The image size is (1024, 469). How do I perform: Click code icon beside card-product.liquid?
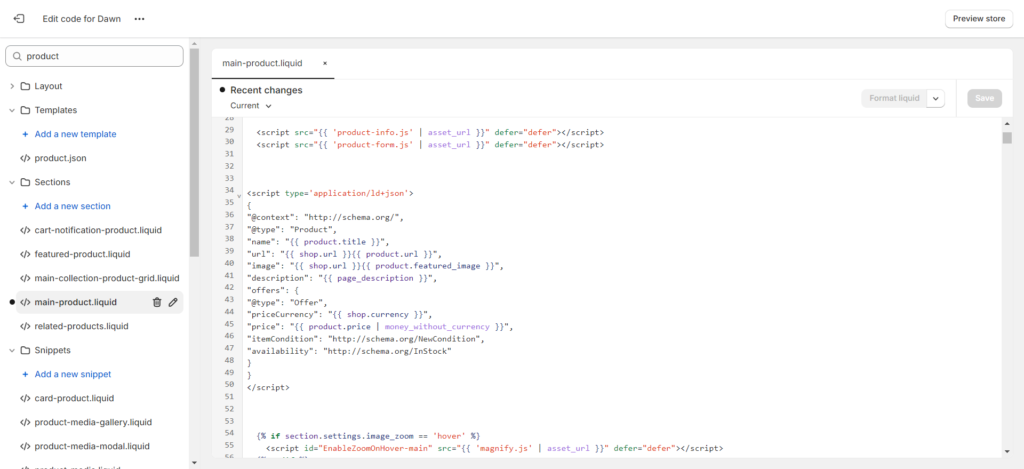click(25, 398)
